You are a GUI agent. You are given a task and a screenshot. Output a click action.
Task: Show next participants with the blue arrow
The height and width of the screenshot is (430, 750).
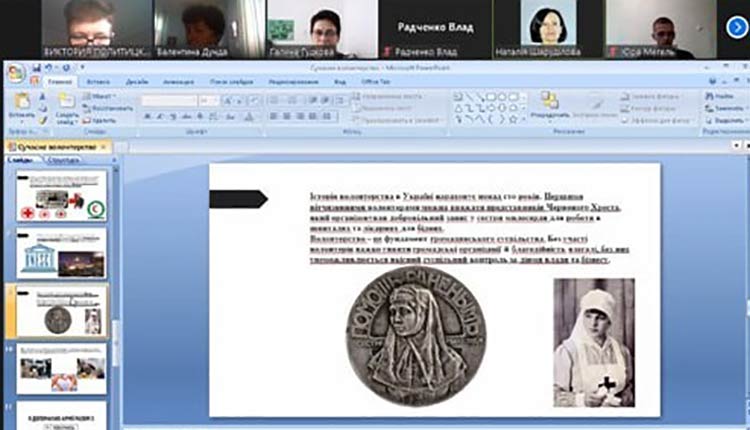pos(736,27)
